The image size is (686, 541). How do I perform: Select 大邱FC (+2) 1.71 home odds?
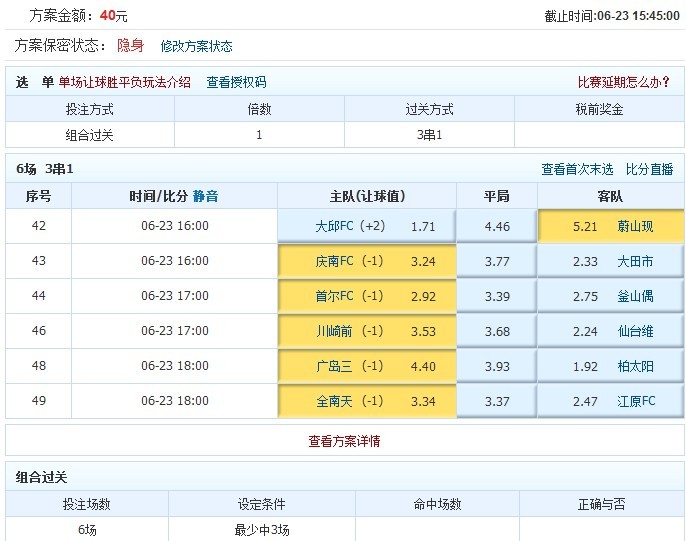(366, 226)
